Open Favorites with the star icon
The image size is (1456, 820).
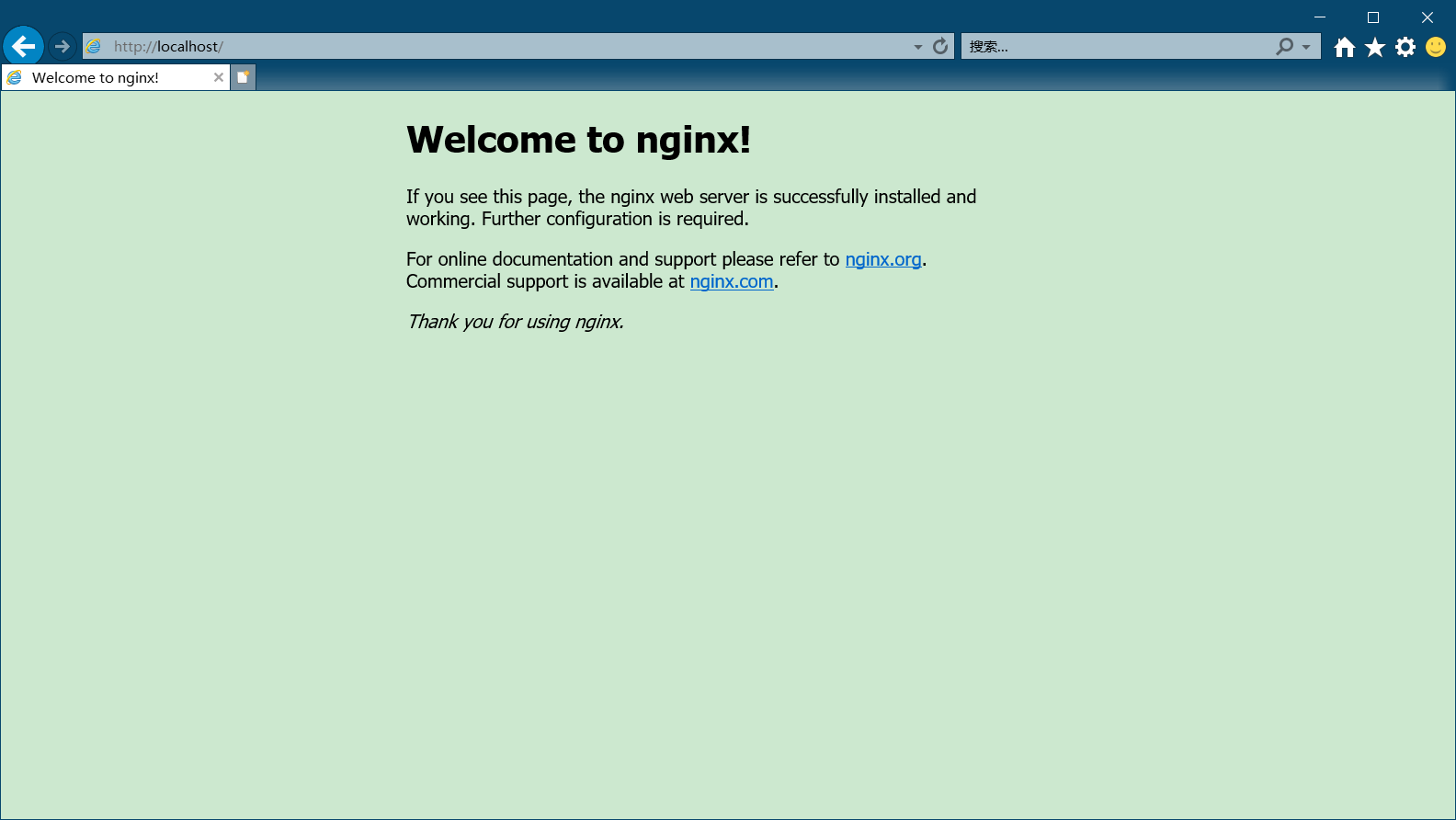1375,47
